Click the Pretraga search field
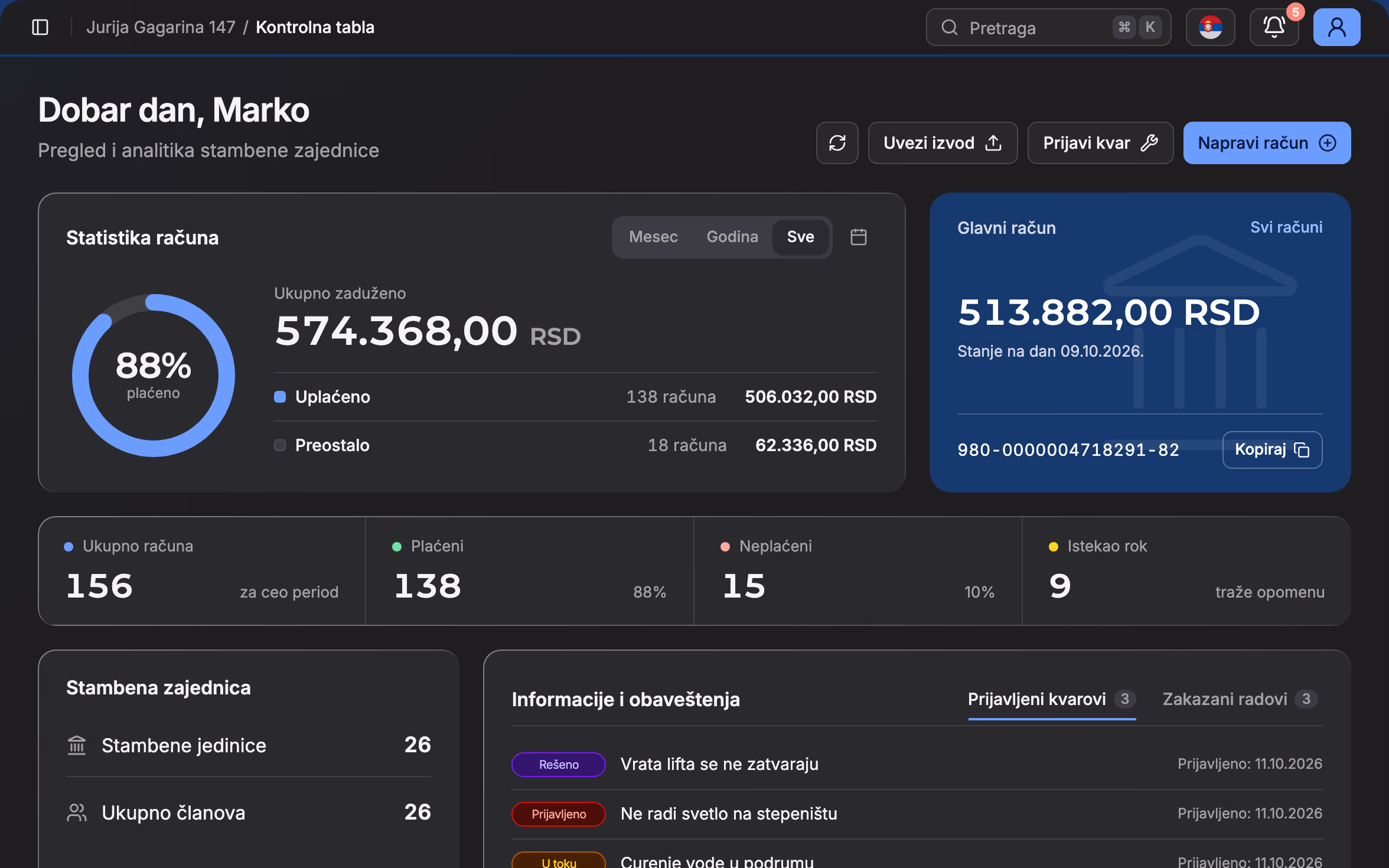The image size is (1389, 868). [1048, 27]
